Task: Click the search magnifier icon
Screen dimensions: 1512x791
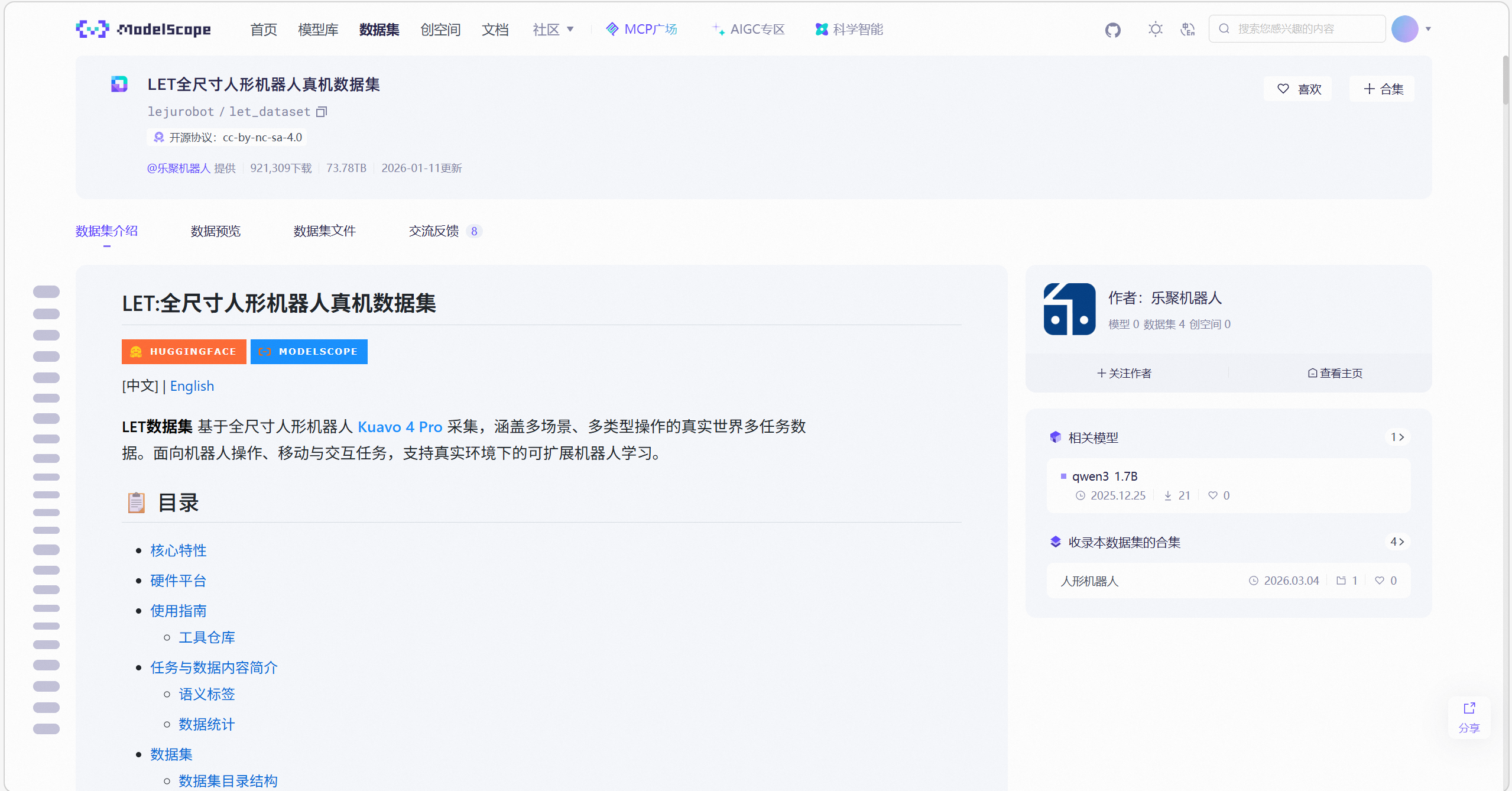Action: click(x=1225, y=28)
